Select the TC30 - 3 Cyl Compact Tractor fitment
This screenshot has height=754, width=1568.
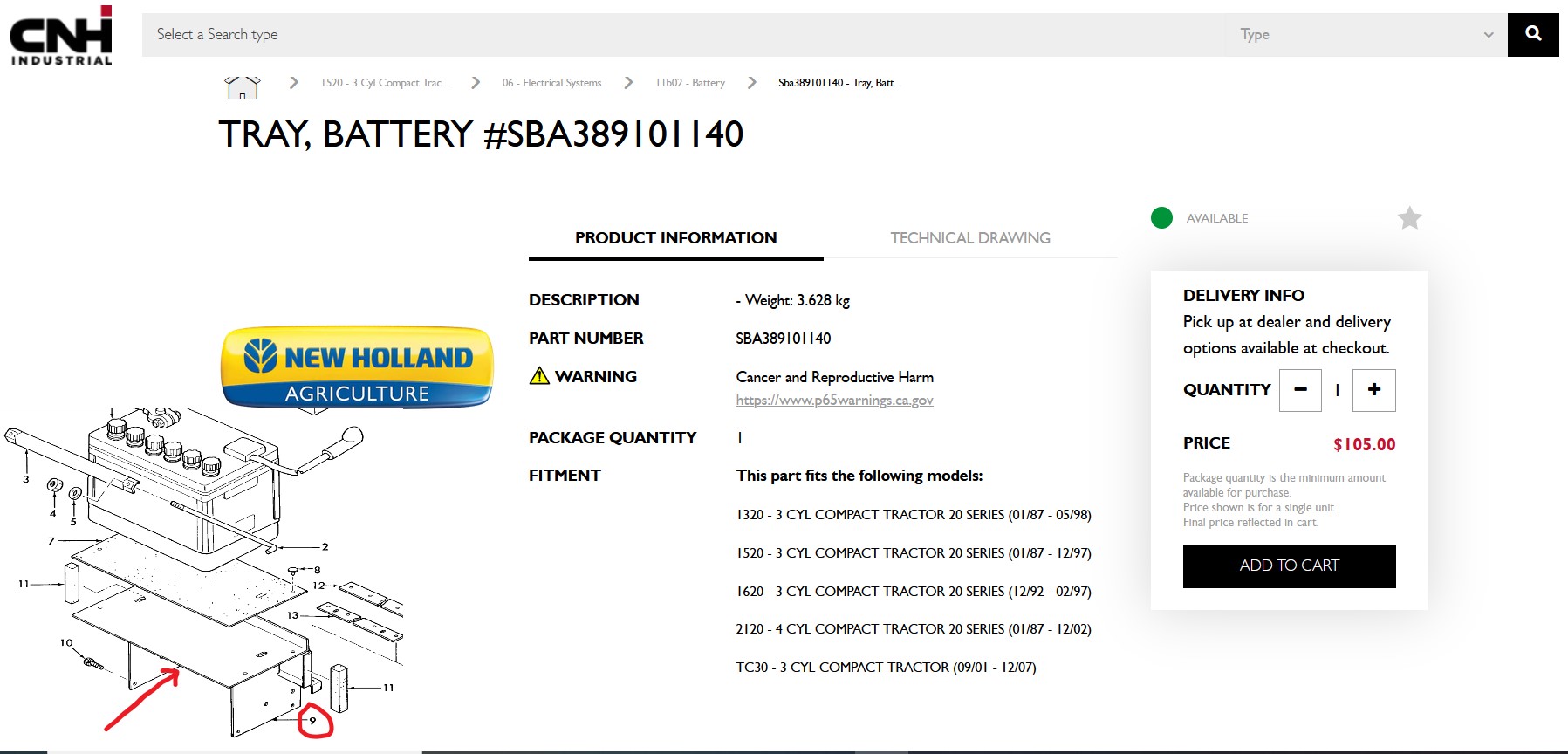click(x=886, y=668)
